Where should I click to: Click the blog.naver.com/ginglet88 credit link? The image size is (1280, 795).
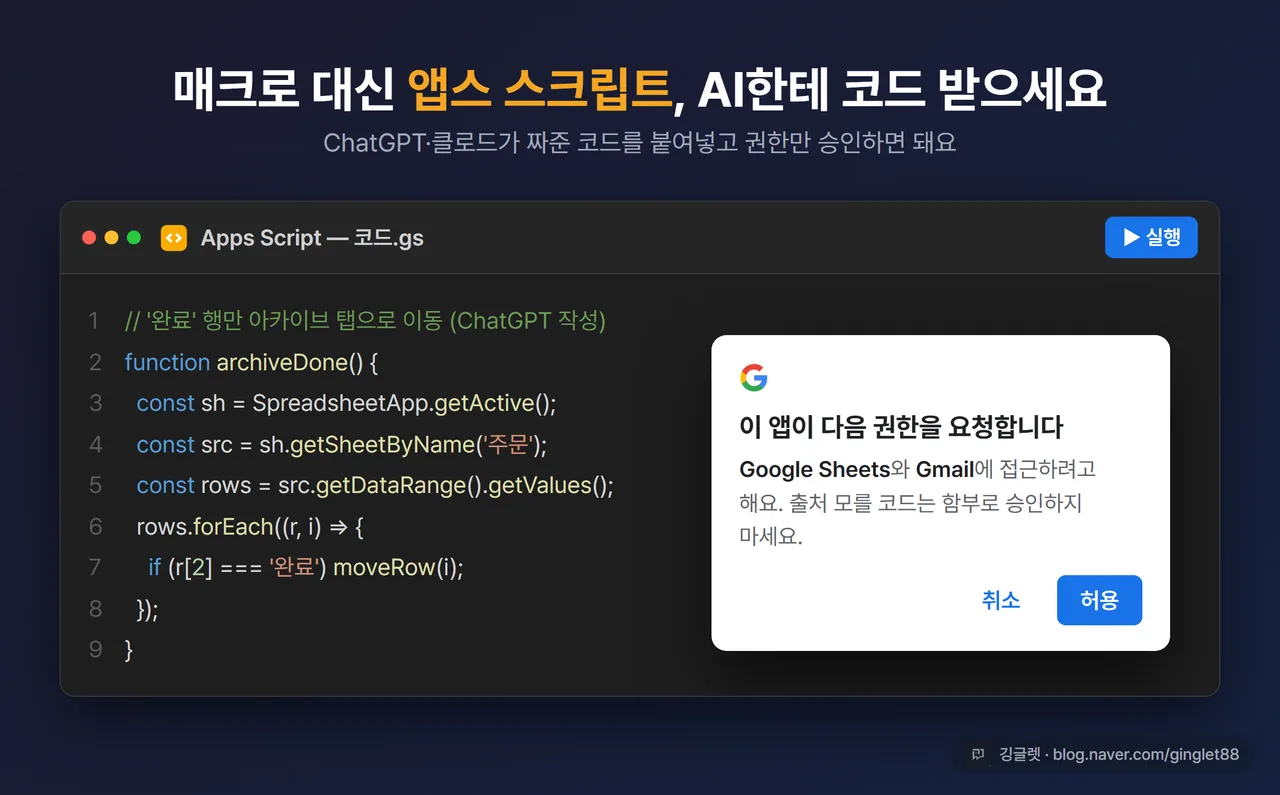tap(1146, 754)
